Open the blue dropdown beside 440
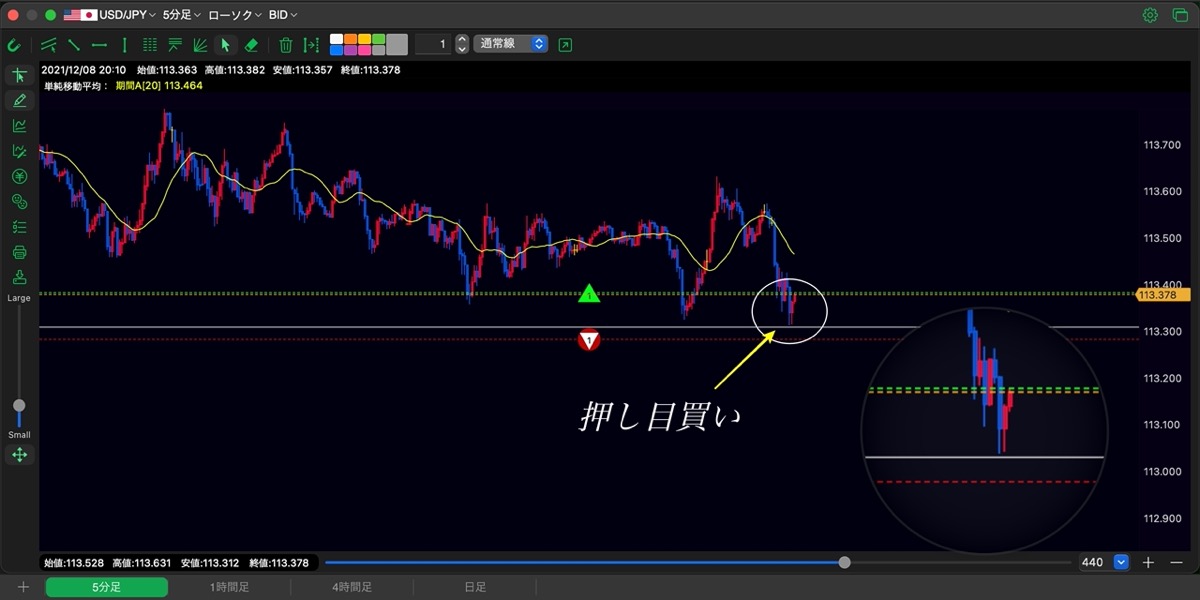Screen dimensions: 1200x600 [x=1121, y=562]
